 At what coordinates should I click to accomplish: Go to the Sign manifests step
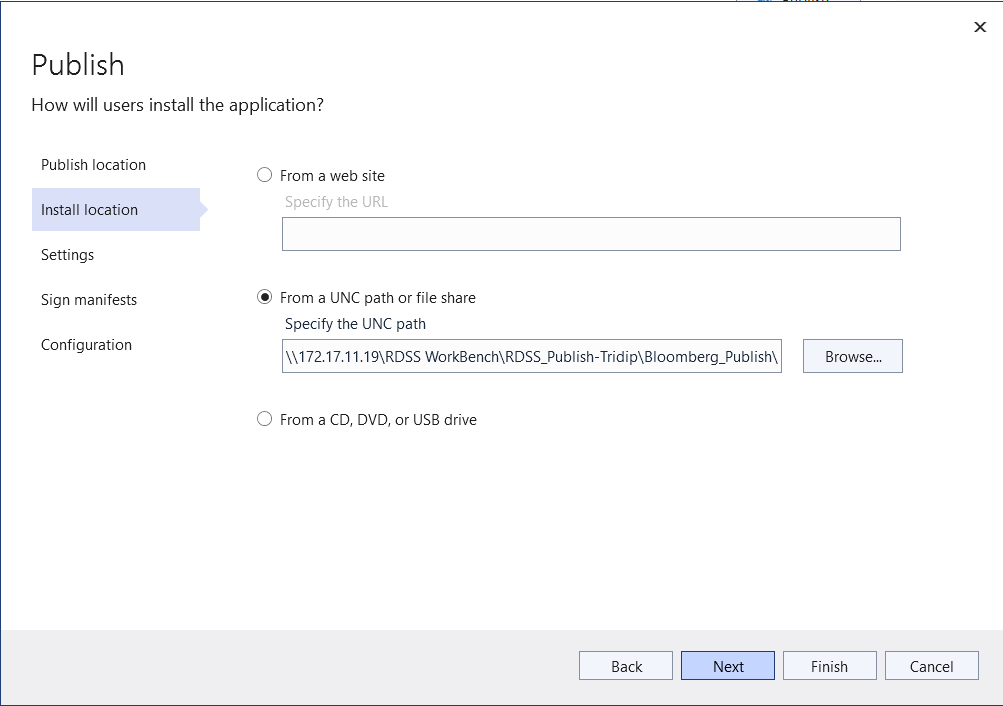pyautogui.click(x=89, y=299)
